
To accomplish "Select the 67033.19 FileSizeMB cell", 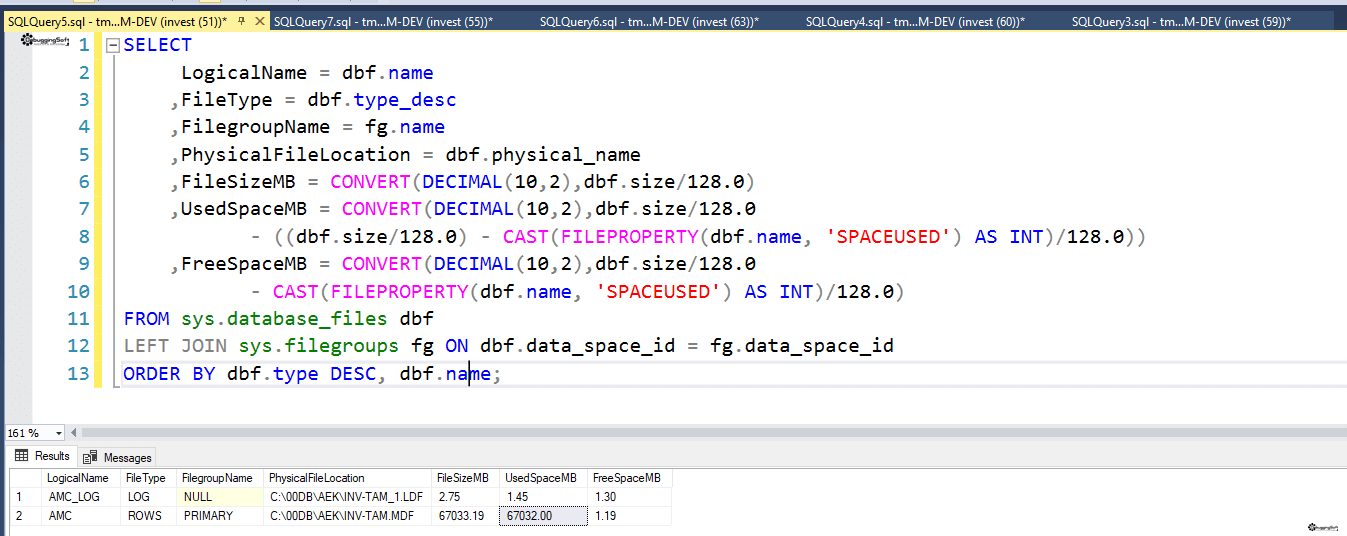I will point(466,516).
